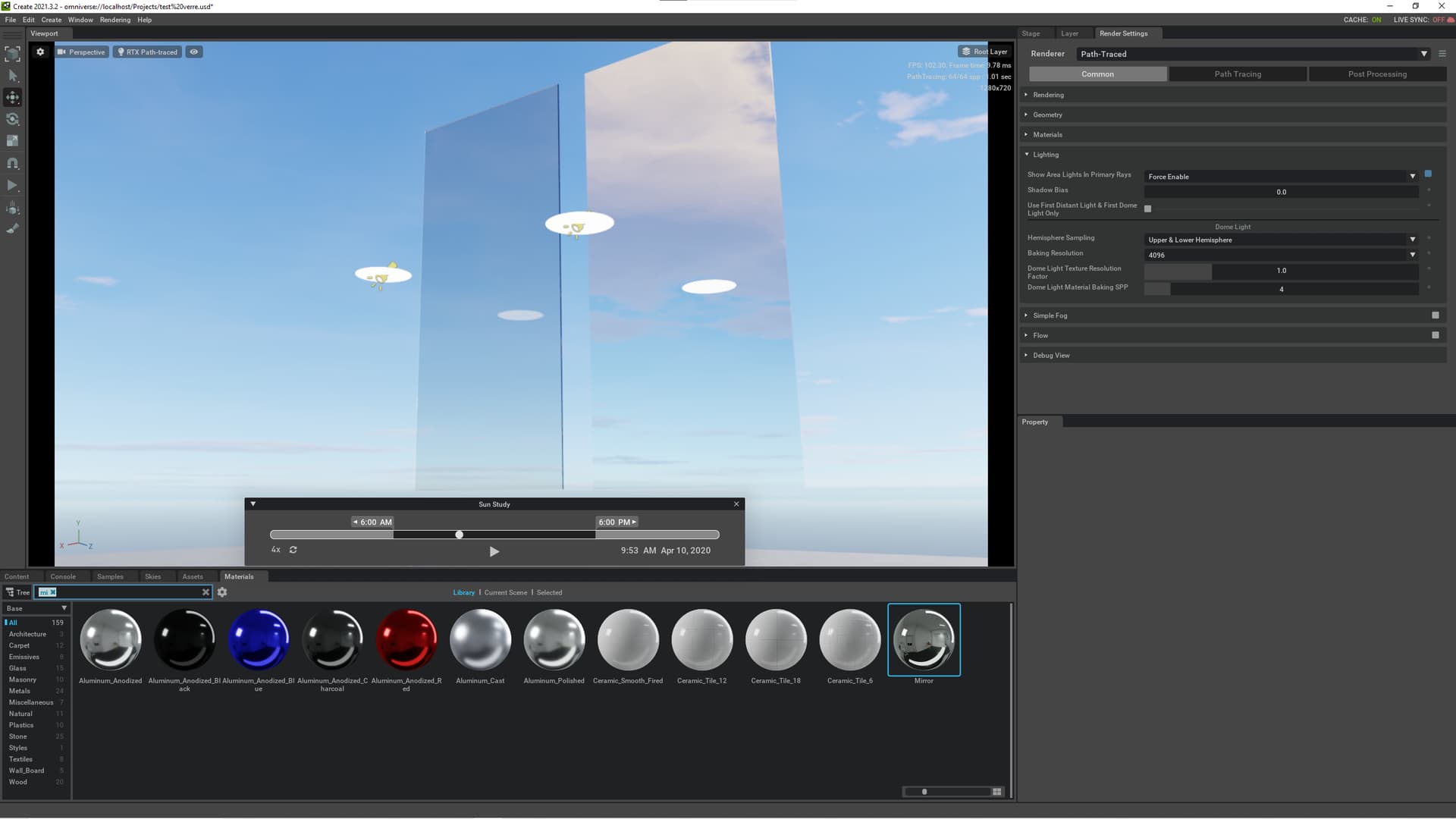Click the Path Tracing settings button
The width and height of the screenshot is (1456, 819).
pos(1238,74)
